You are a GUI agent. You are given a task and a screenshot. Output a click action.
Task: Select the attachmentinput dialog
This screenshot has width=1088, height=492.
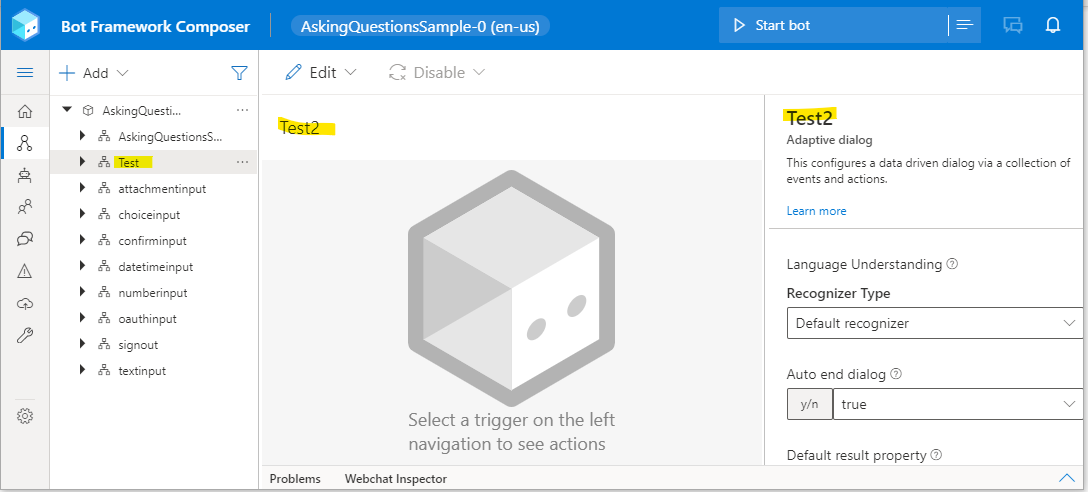pyautogui.click(x=162, y=189)
